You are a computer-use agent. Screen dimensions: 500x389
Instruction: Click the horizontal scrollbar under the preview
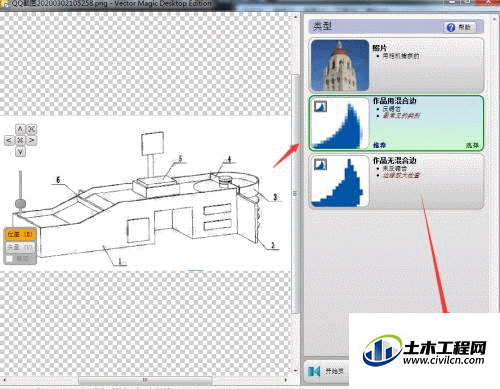pyautogui.click(x=145, y=380)
